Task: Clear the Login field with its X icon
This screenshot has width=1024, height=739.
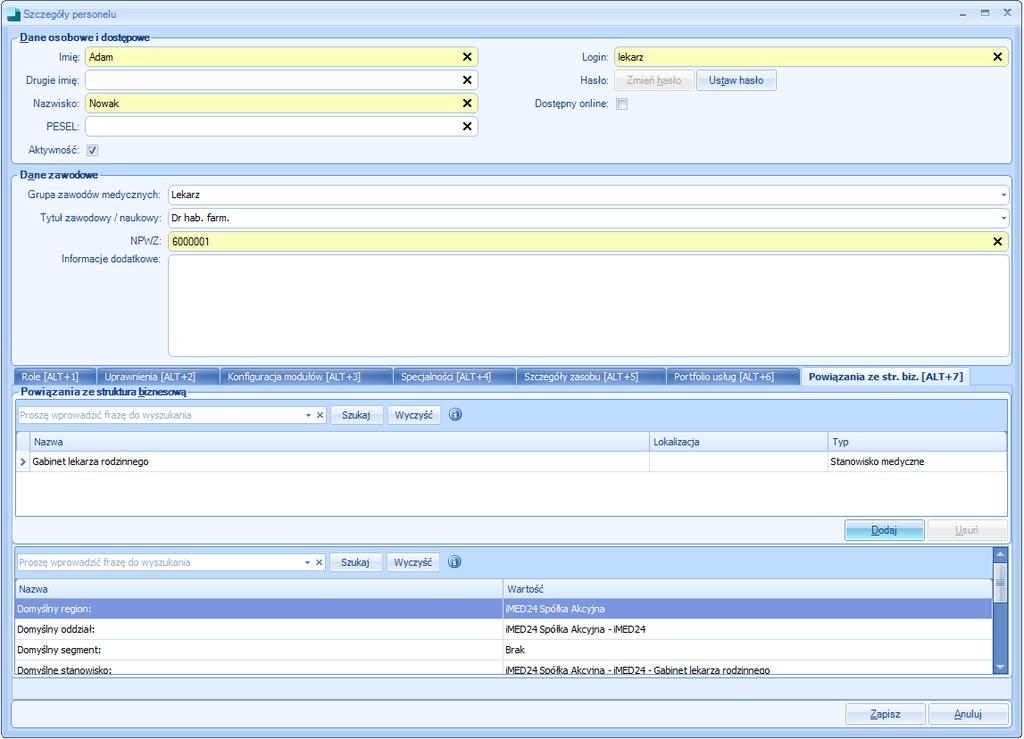Action: tap(997, 57)
